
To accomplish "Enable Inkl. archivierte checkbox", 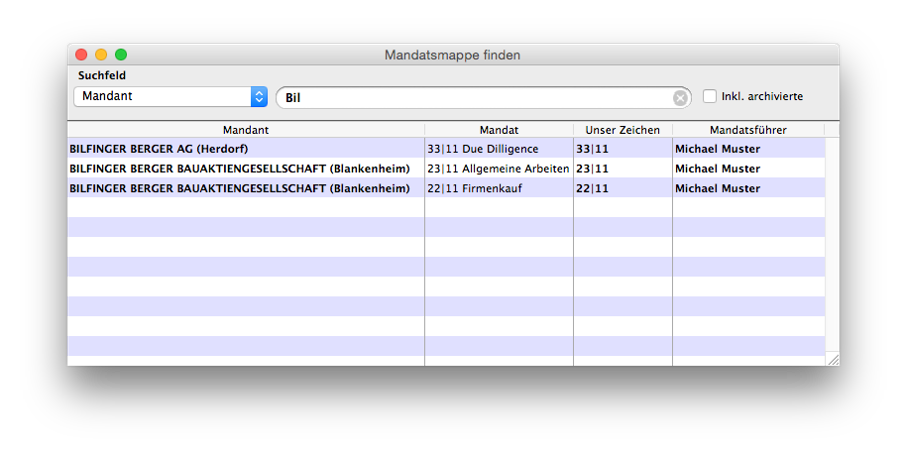I will click(x=710, y=96).
